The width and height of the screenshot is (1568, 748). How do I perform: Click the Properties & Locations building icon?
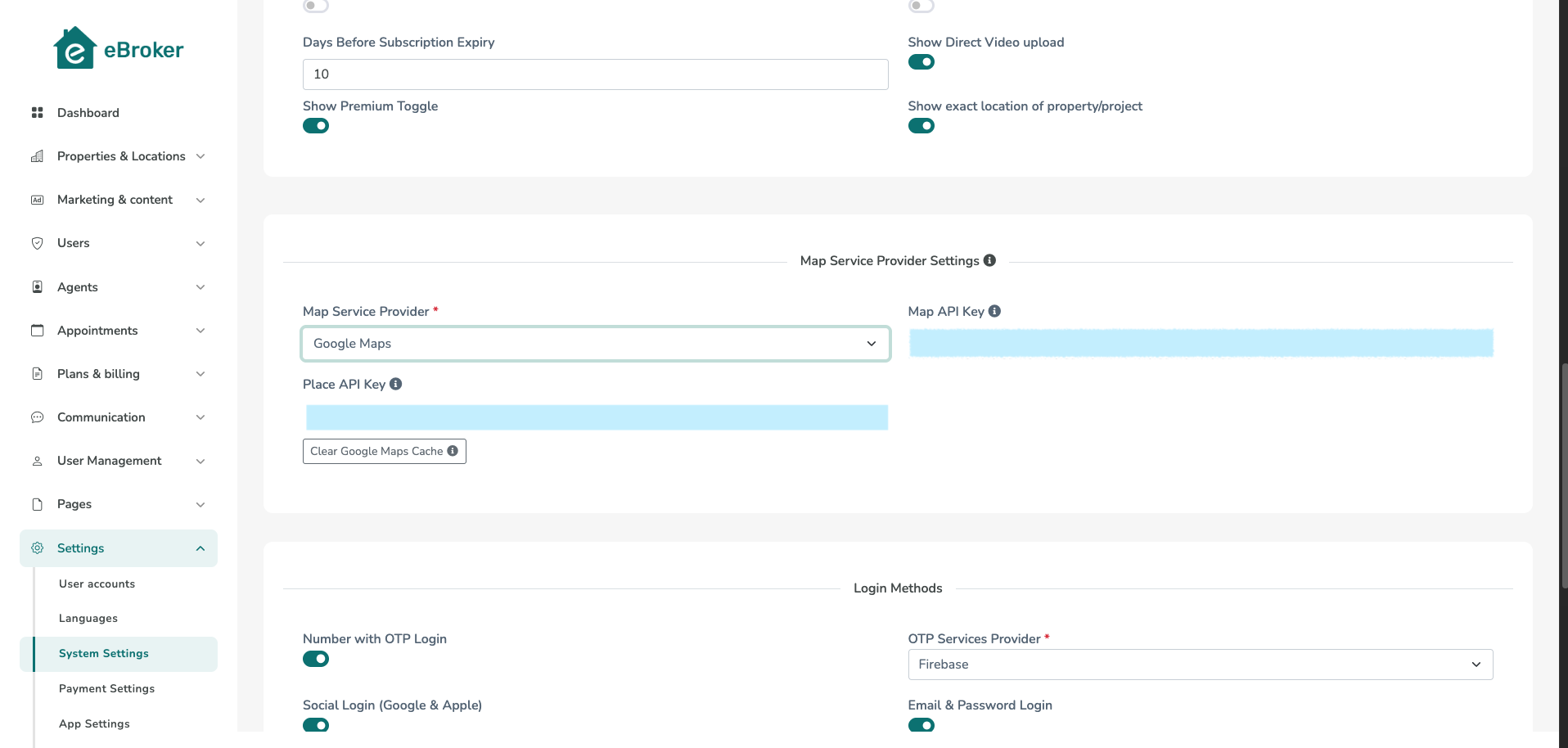click(x=37, y=156)
